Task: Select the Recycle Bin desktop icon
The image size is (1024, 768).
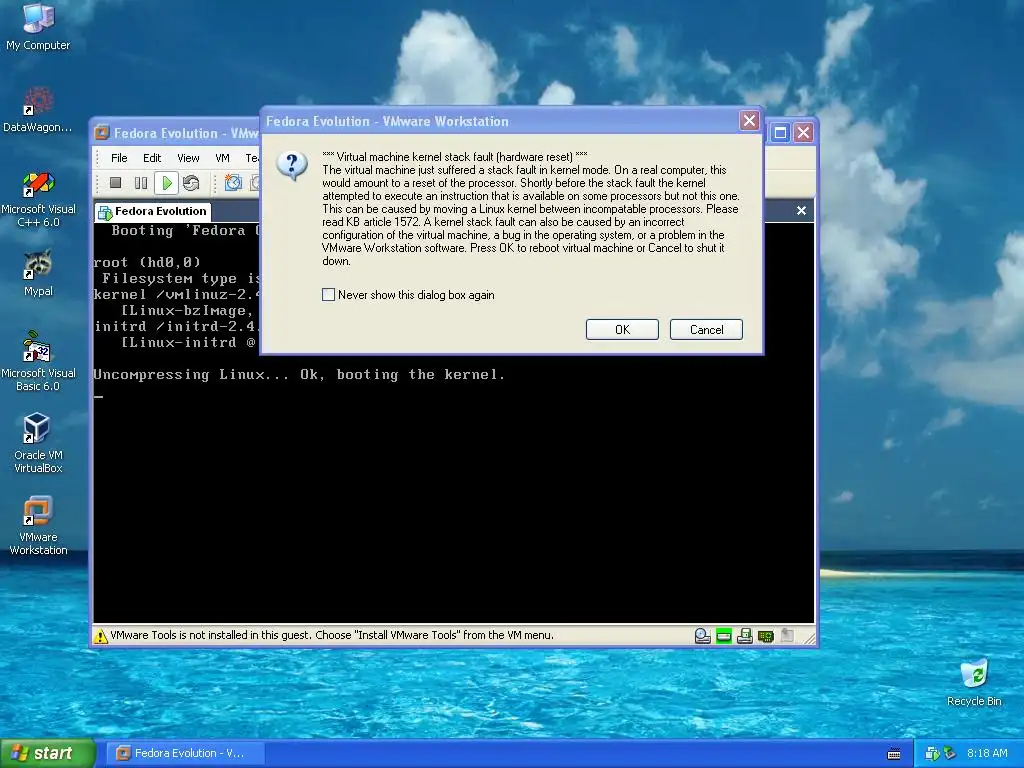Action: click(x=974, y=683)
